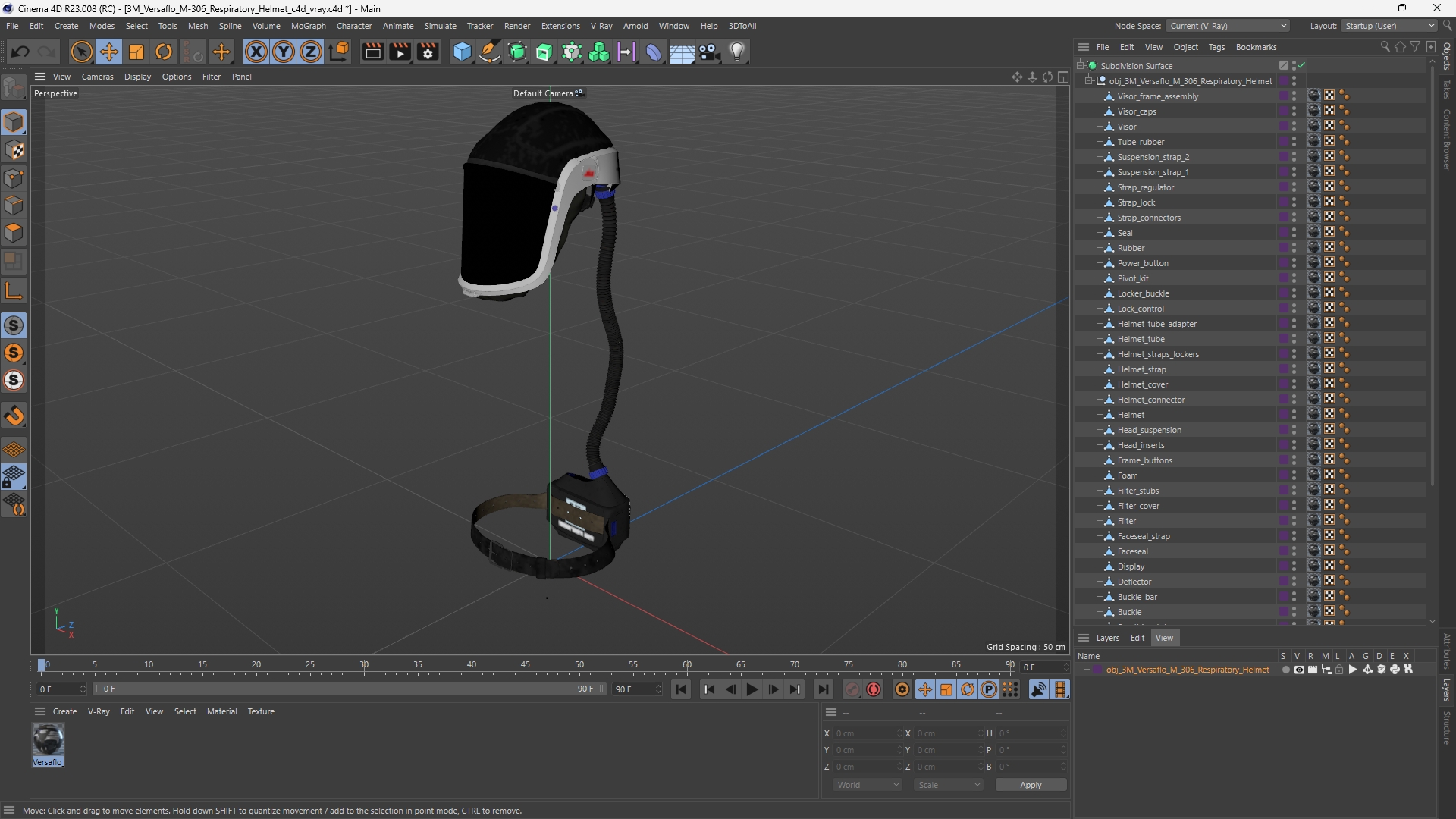
Task: Select the Versaflo material thumbnail
Action: click(x=48, y=740)
